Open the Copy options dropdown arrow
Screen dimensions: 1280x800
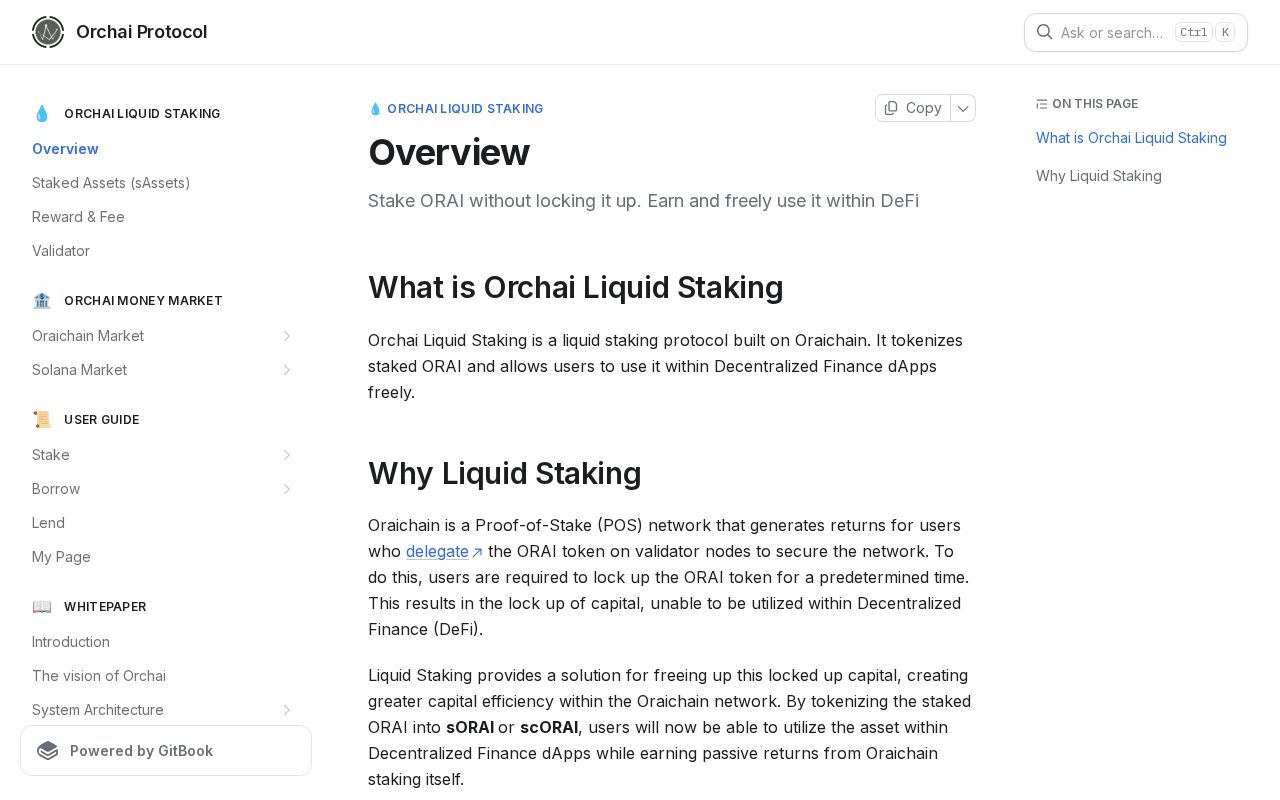[963, 108]
